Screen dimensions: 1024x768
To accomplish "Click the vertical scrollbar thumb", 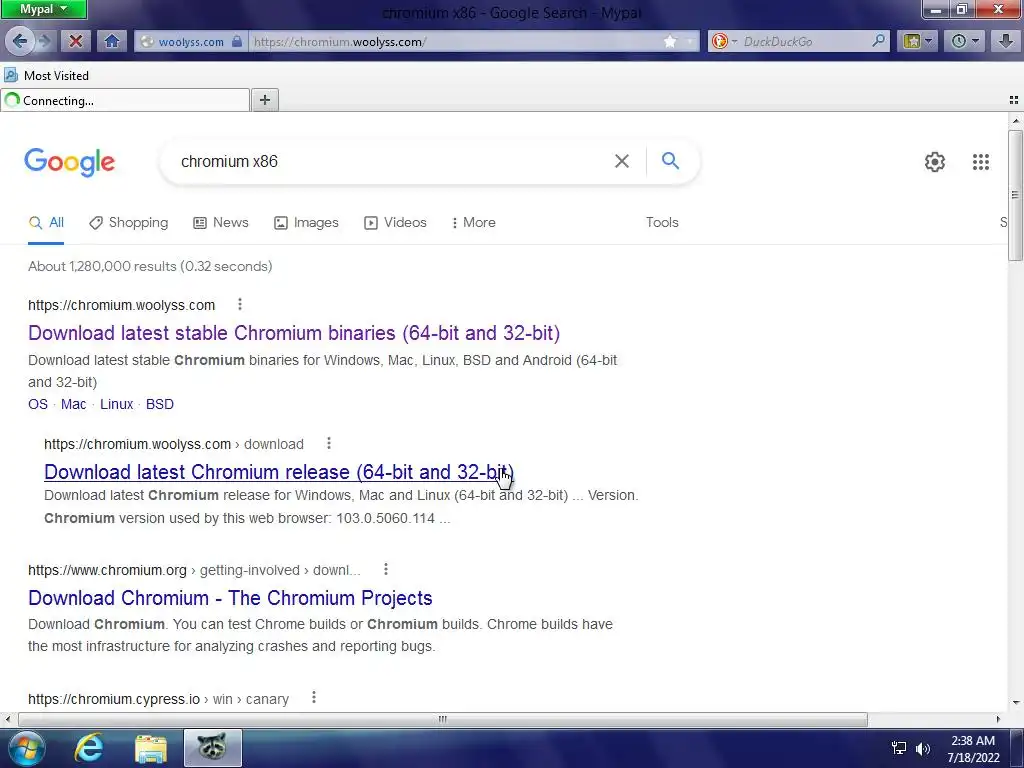I will coord(1014,195).
